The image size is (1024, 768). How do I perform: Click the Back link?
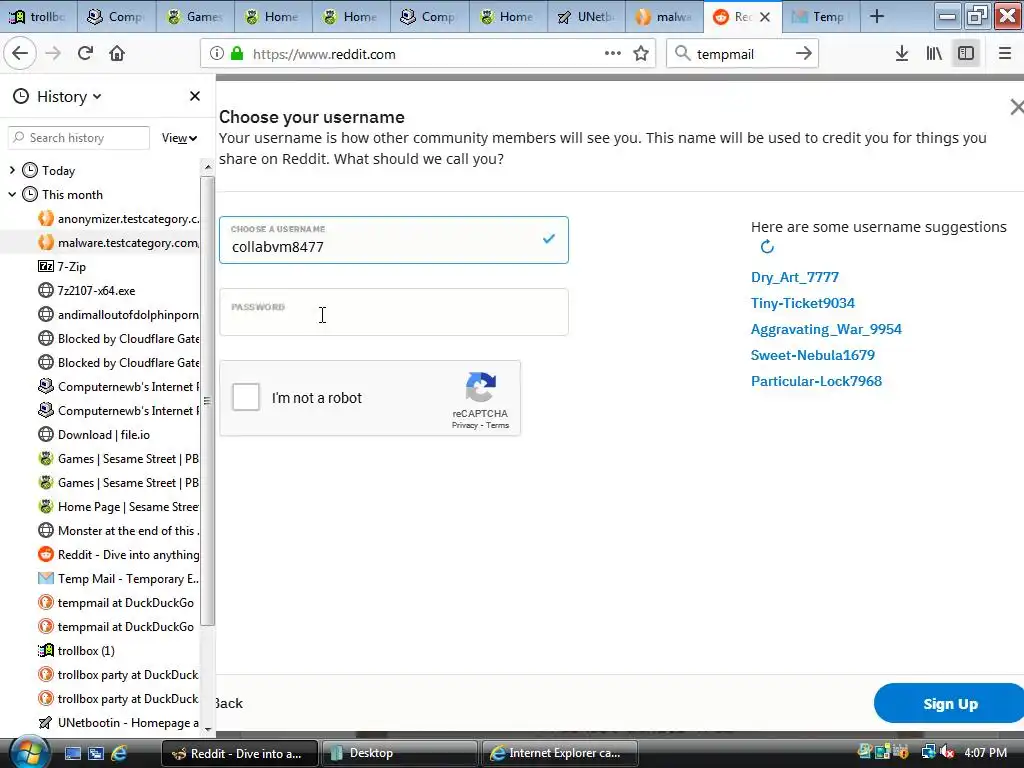click(x=229, y=703)
